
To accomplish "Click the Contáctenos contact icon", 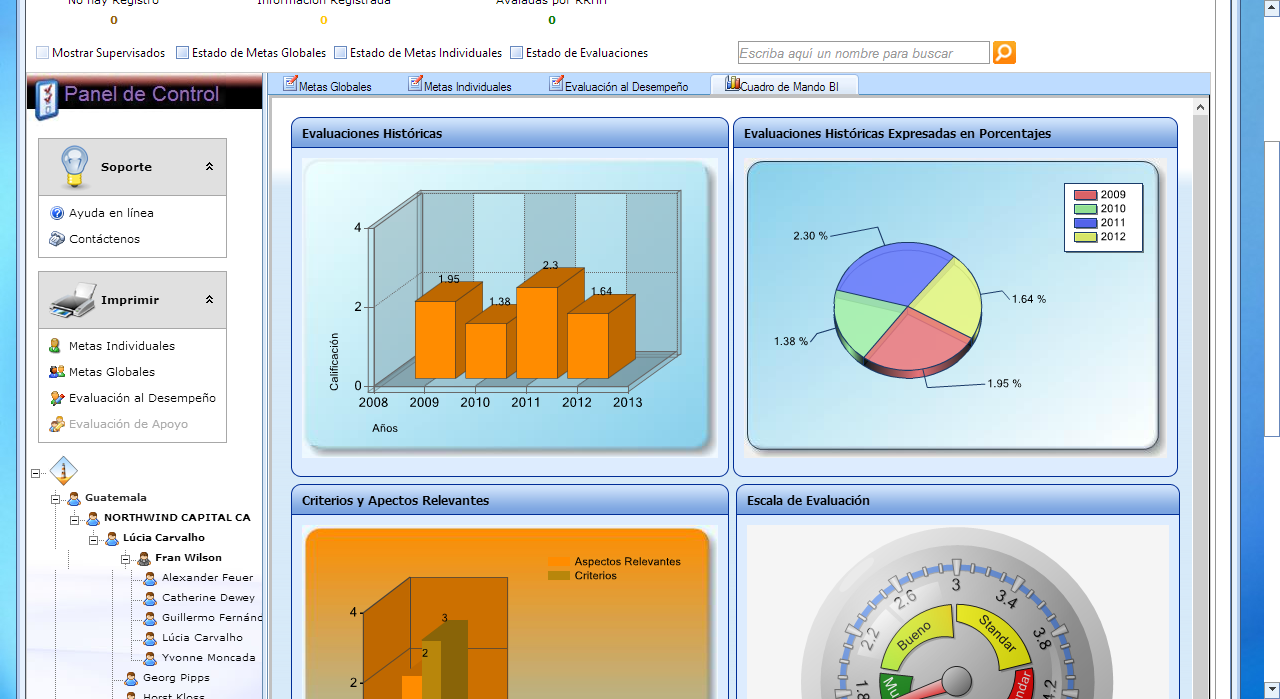I will pos(57,239).
